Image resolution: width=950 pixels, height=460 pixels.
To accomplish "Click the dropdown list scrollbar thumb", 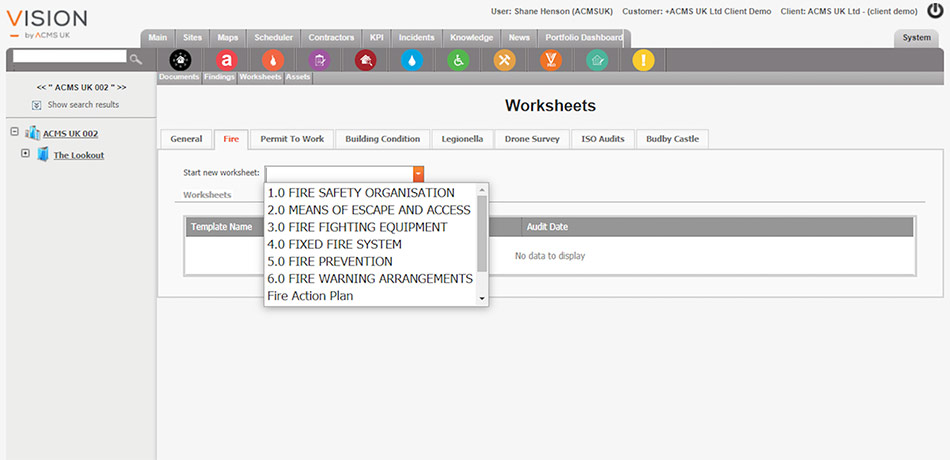I will [x=482, y=233].
